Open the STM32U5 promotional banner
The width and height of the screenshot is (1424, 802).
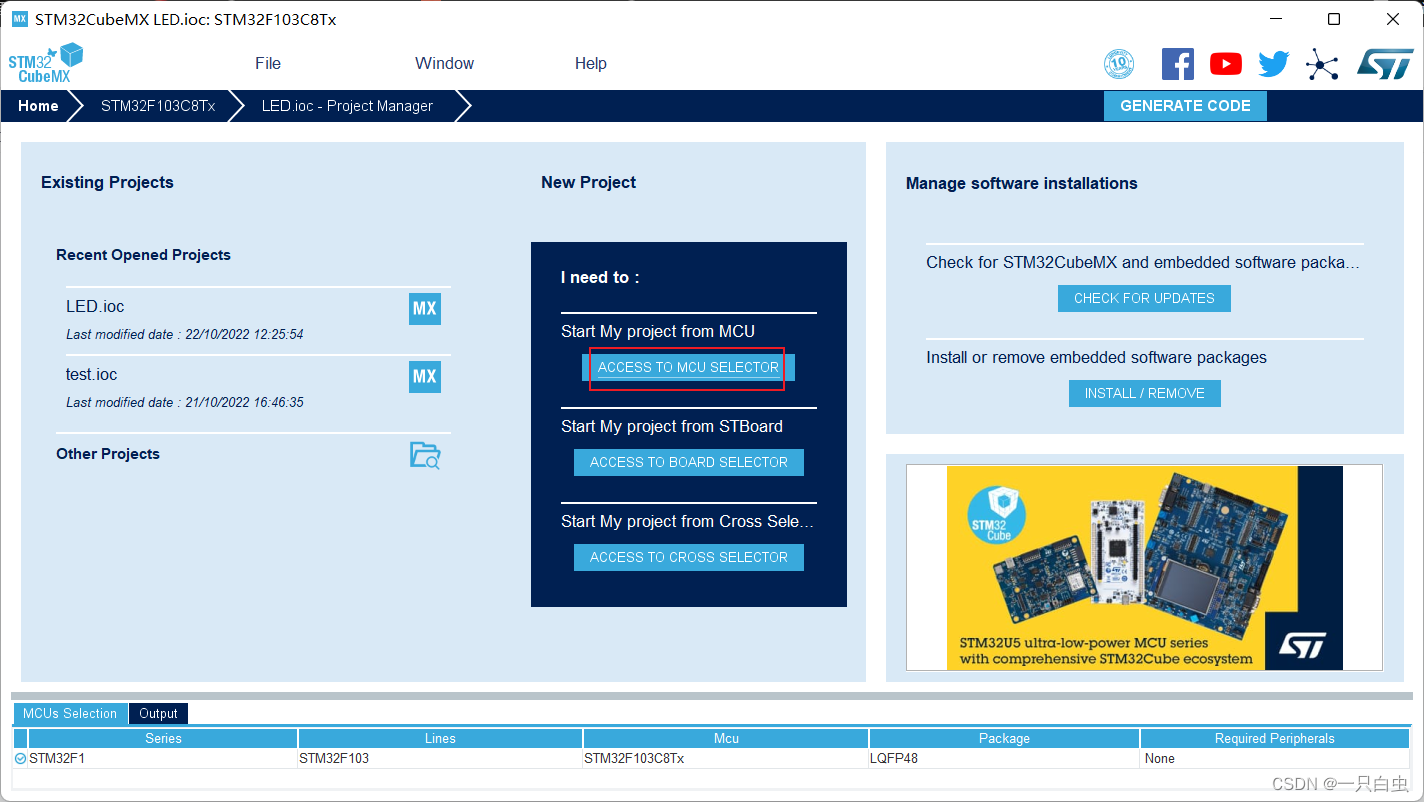pos(1144,567)
